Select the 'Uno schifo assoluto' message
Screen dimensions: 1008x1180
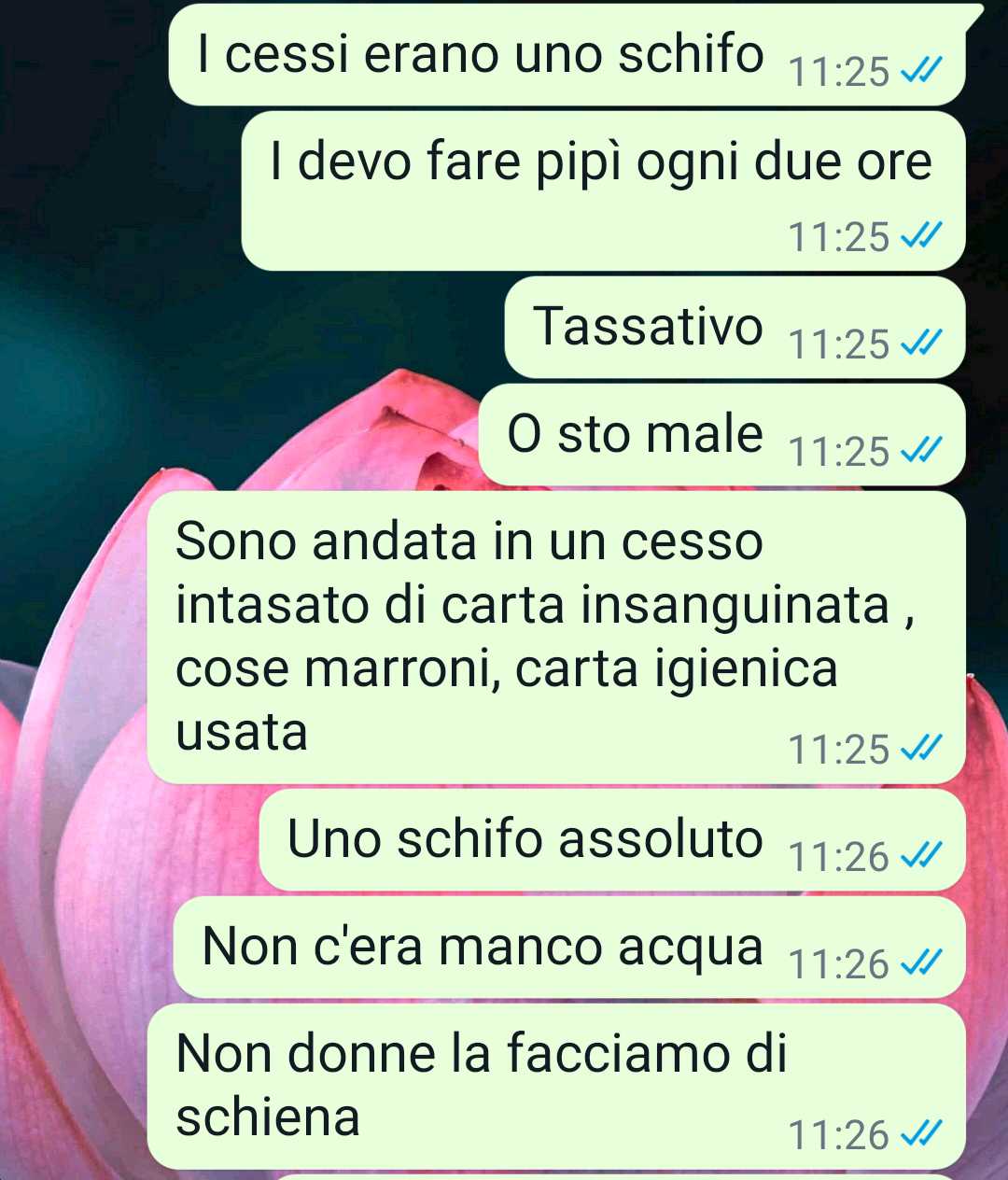click(612, 840)
